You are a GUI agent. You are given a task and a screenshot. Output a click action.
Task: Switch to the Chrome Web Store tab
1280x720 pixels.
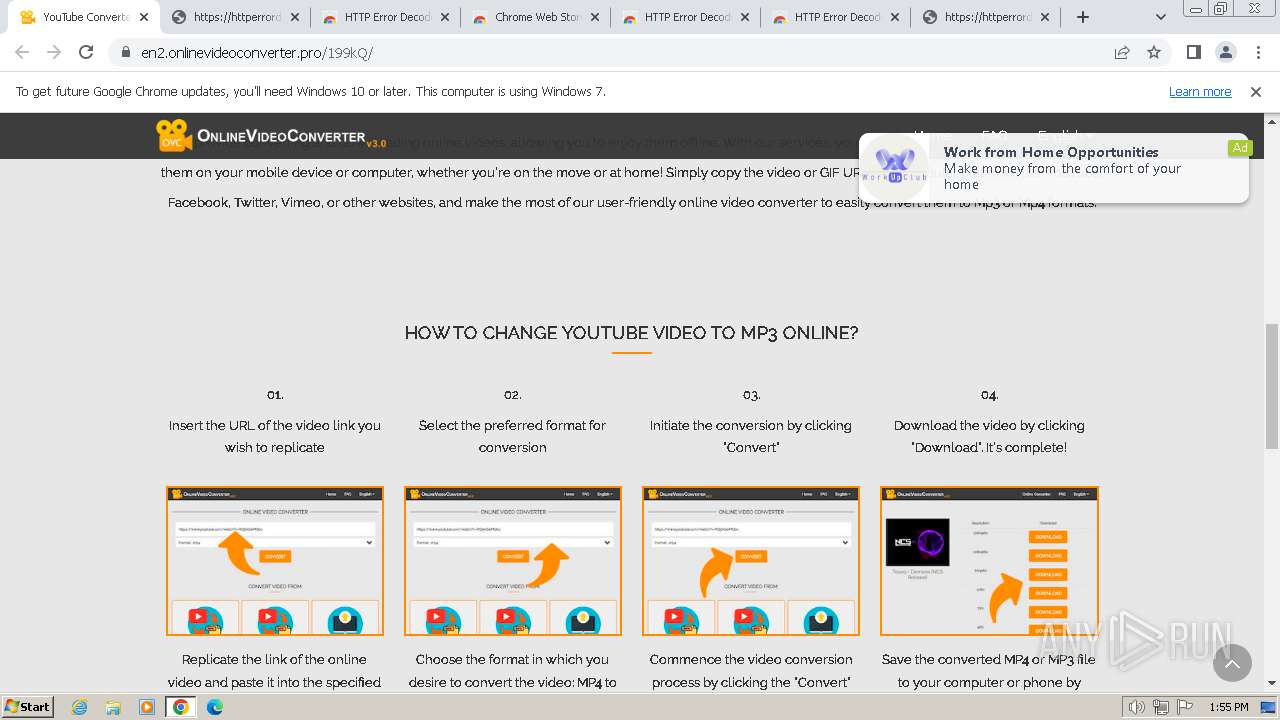tap(535, 17)
